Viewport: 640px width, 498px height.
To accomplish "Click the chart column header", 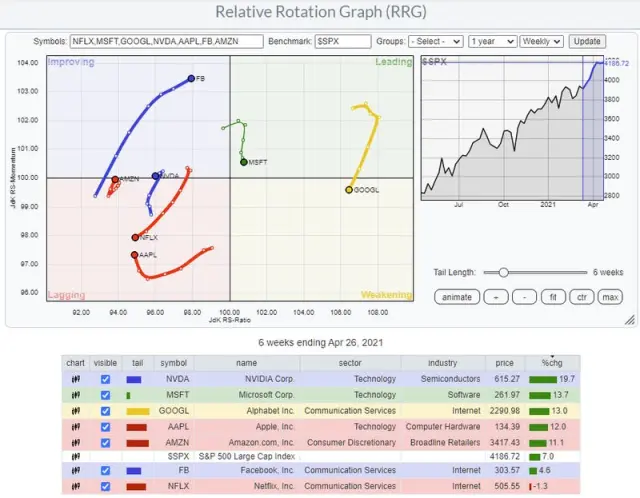I will [76, 363].
